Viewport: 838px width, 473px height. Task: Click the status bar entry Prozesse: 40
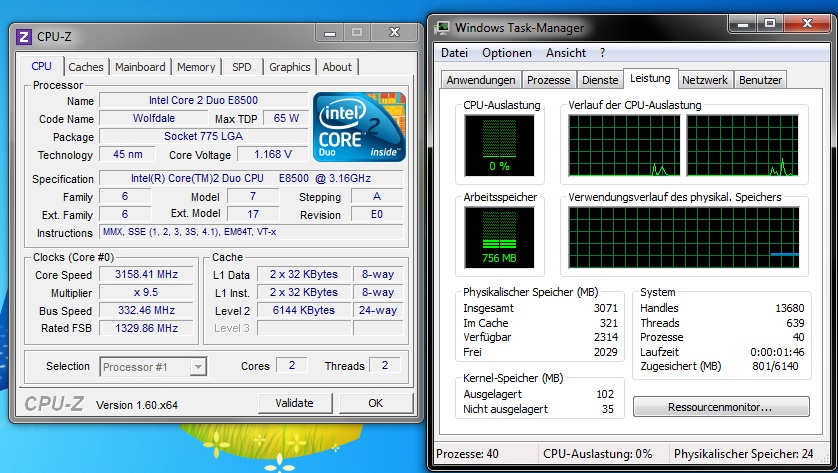[x=468, y=454]
